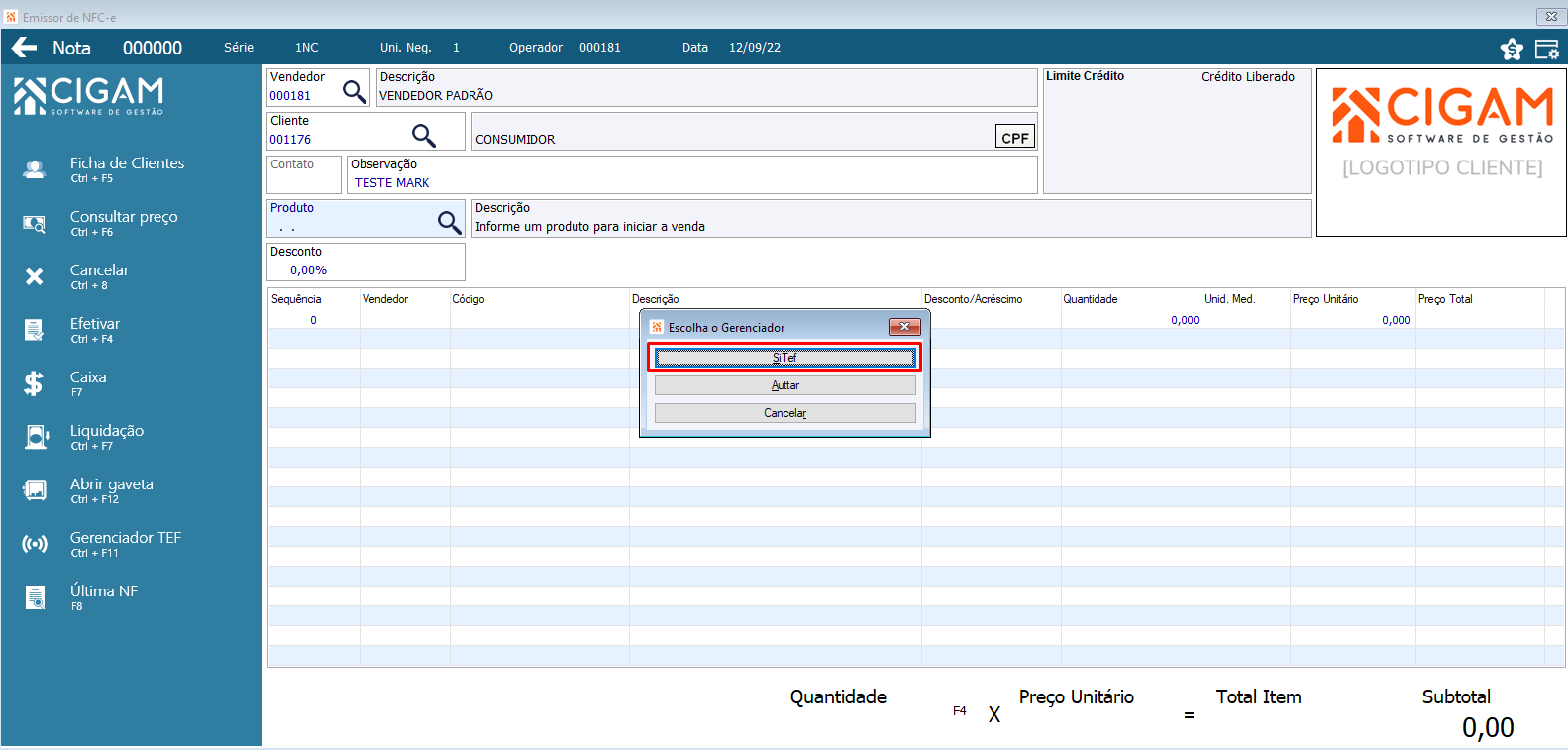The width and height of the screenshot is (1568, 750).
Task: Click the CPF button
Action: tap(1015, 138)
